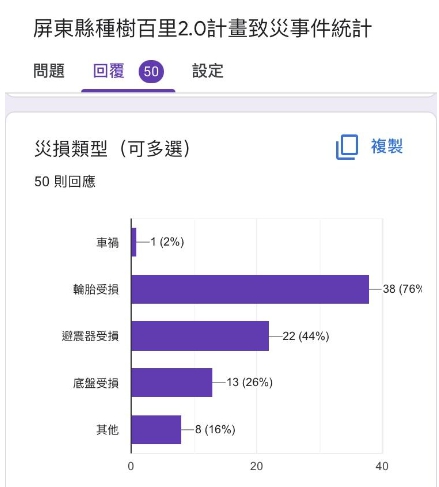The width and height of the screenshot is (439, 487).
Task: Click the copy chart icon
Action: coord(347,147)
